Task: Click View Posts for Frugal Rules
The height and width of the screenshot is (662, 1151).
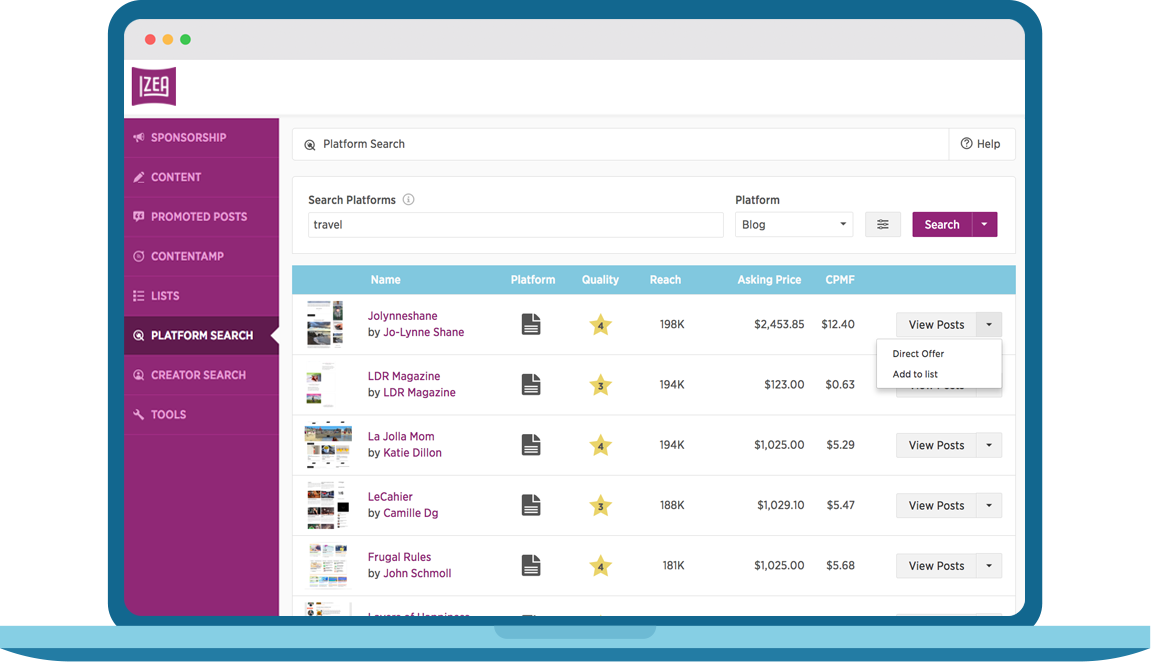Action: tap(936, 565)
